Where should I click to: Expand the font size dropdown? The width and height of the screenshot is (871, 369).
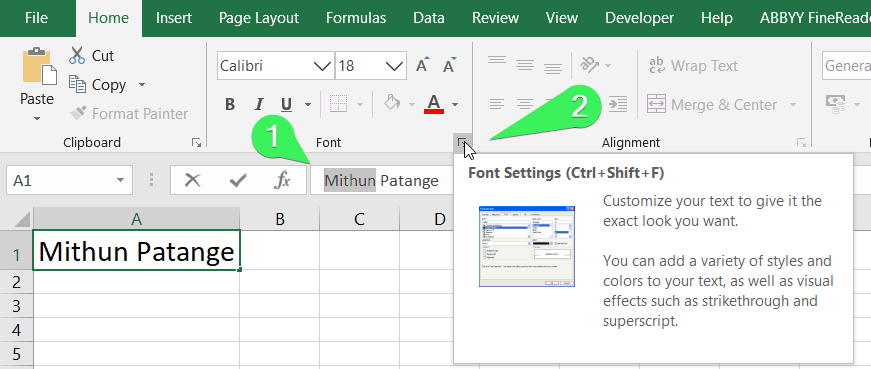[x=395, y=66]
